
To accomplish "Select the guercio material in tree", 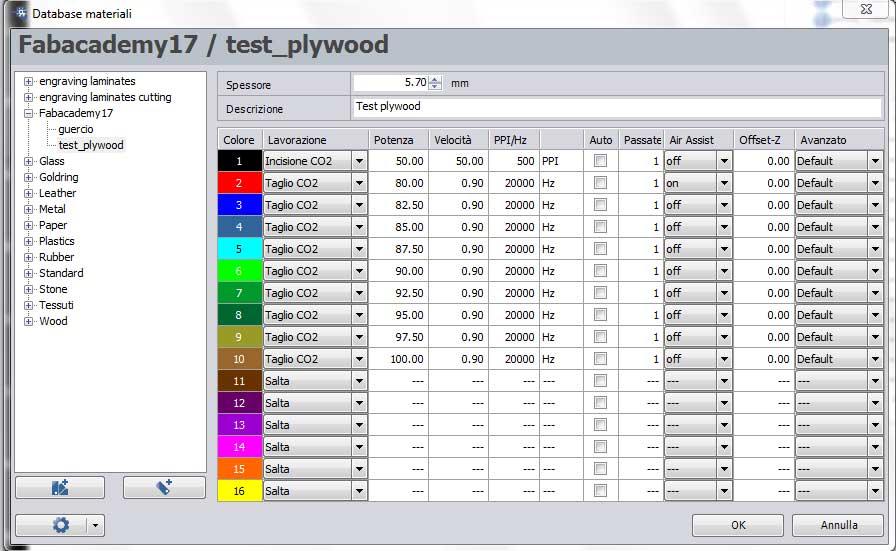I will 75,129.
